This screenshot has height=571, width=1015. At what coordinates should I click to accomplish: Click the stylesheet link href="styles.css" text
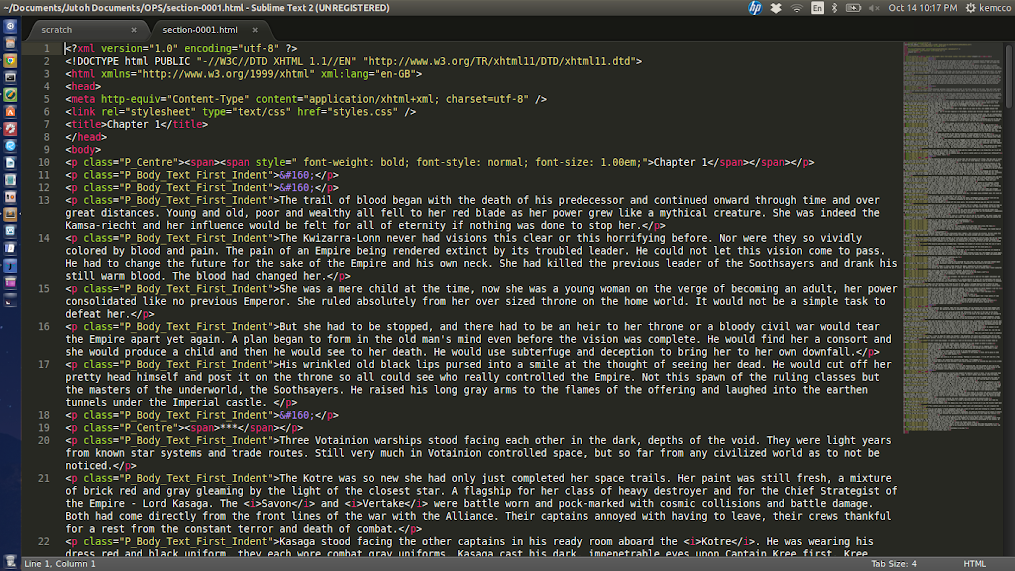[x=348, y=112]
